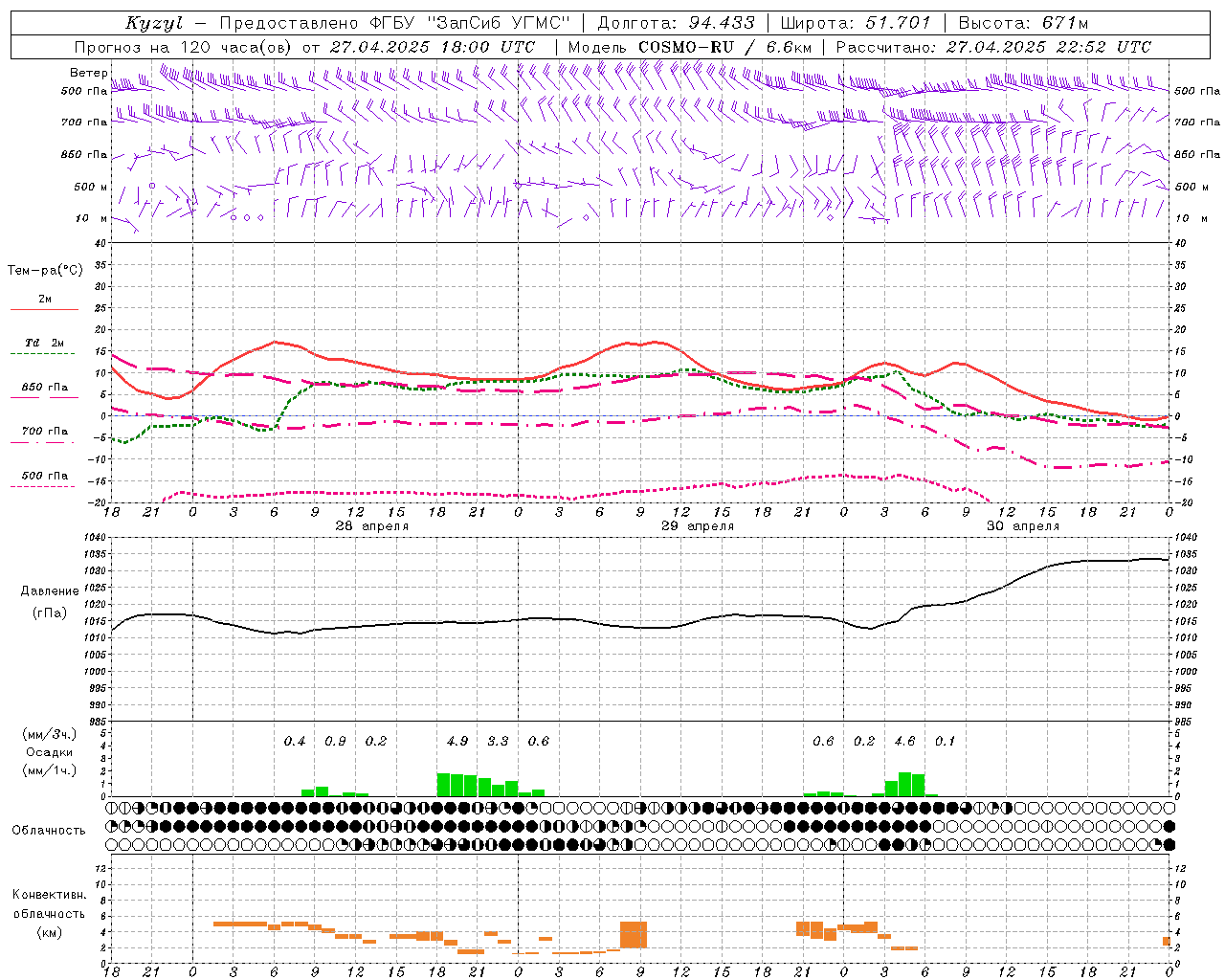The image size is (1225, 980).
Task: Click the 'Давление' pressure panel label
Action: coord(49,591)
